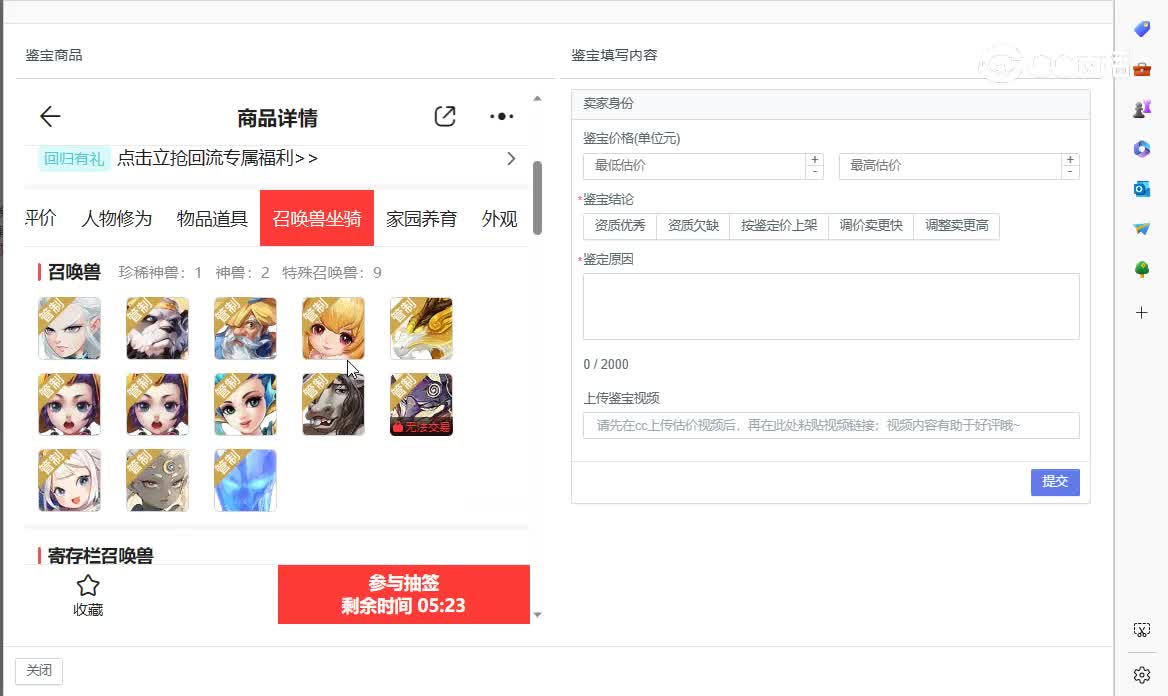Open the red toolbox sidebar icon
1168x696 pixels.
pyautogui.click(x=1141, y=69)
